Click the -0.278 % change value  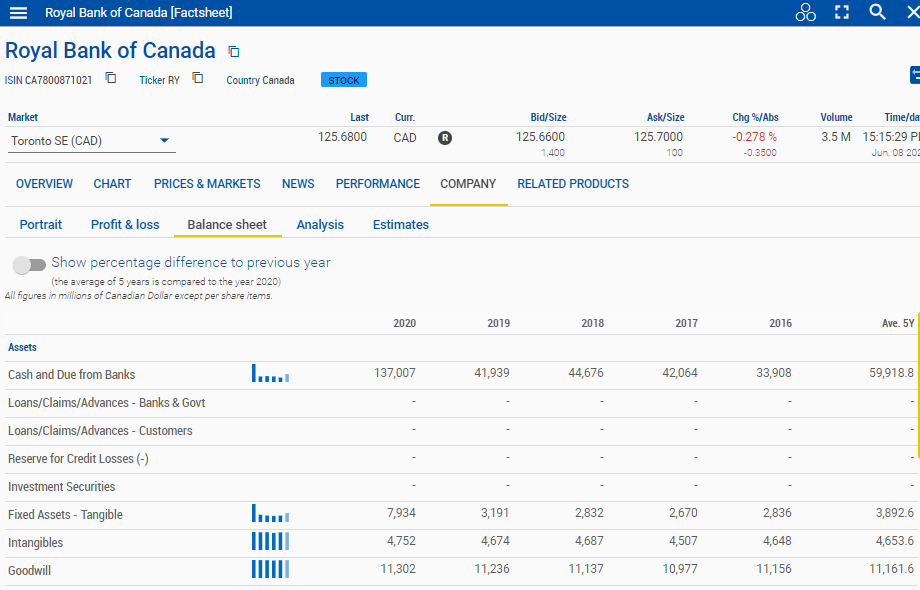pyautogui.click(x=755, y=137)
